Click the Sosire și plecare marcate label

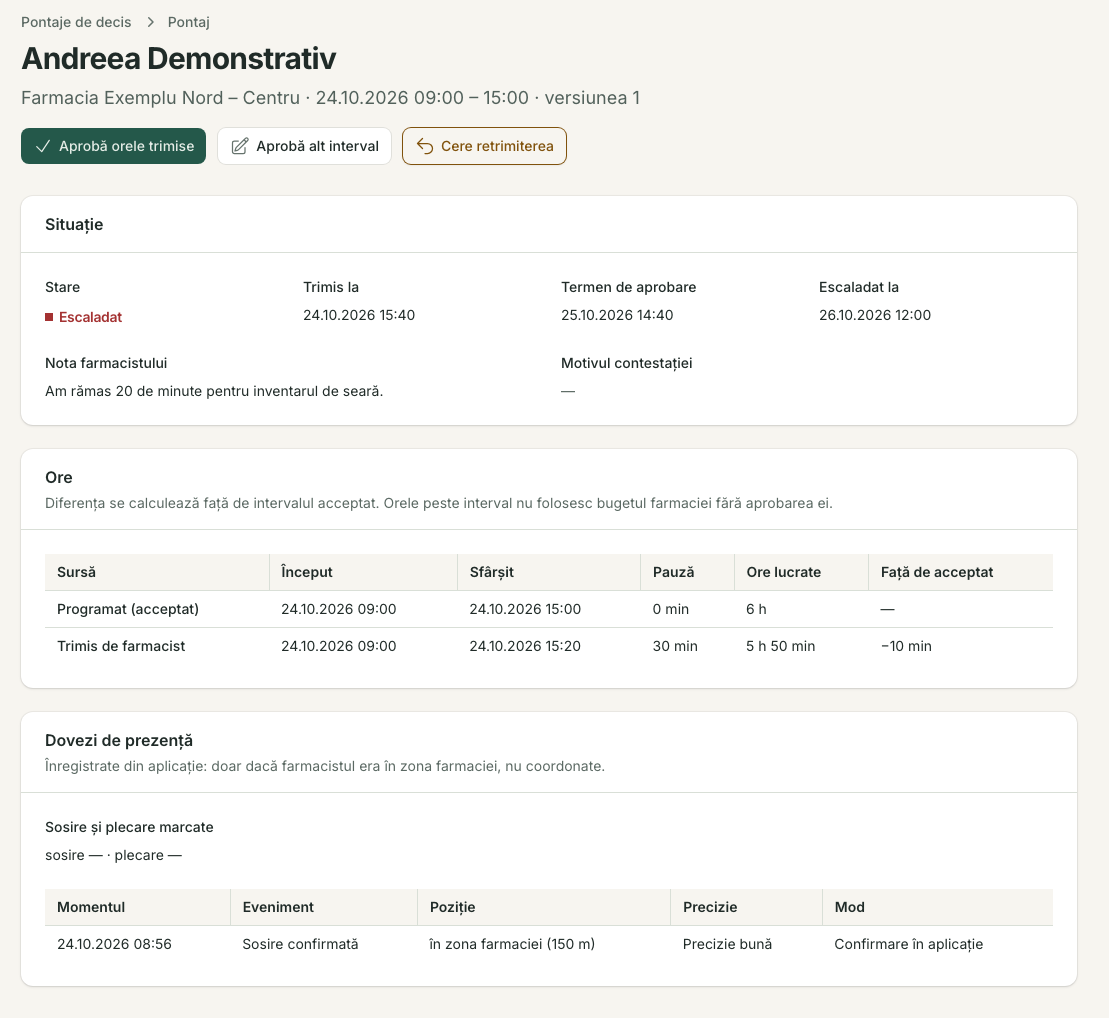point(129,828)
